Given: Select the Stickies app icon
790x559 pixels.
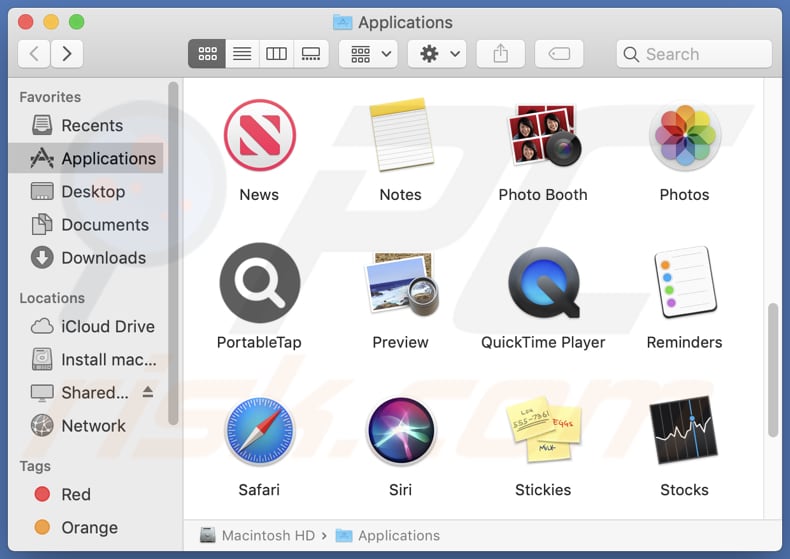Looking at the screenshot, I should click(x=543, y=430).
